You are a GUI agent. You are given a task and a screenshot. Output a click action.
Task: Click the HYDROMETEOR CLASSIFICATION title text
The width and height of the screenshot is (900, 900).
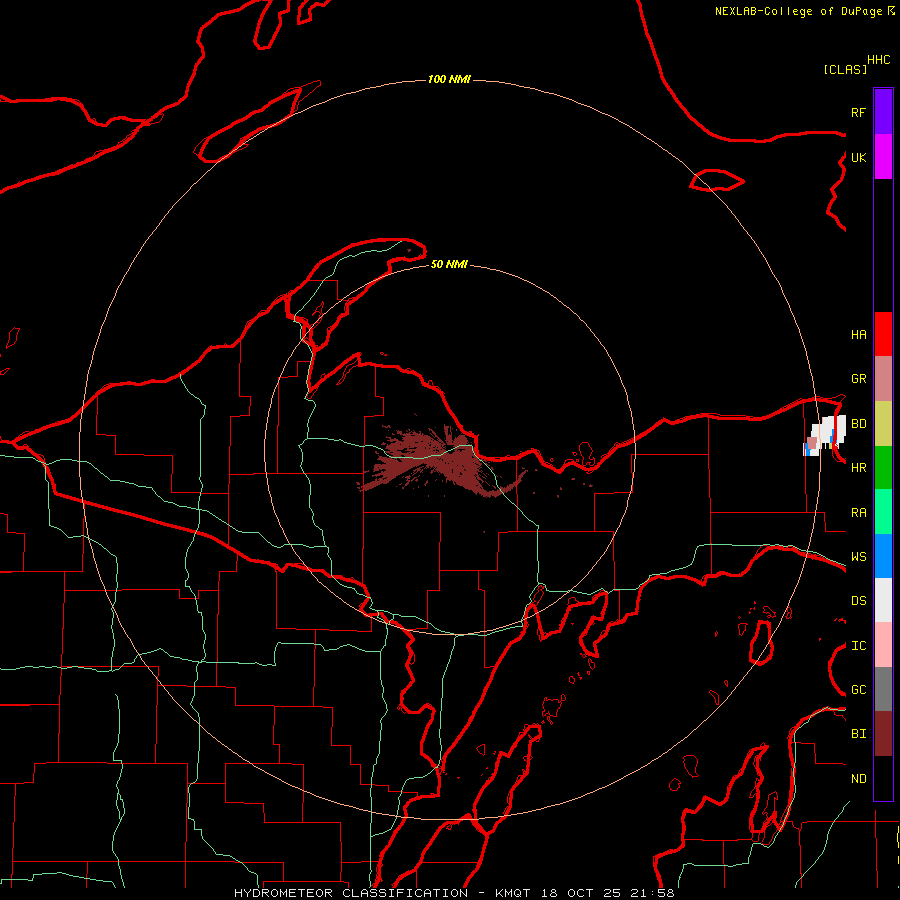tap(351, 893)
